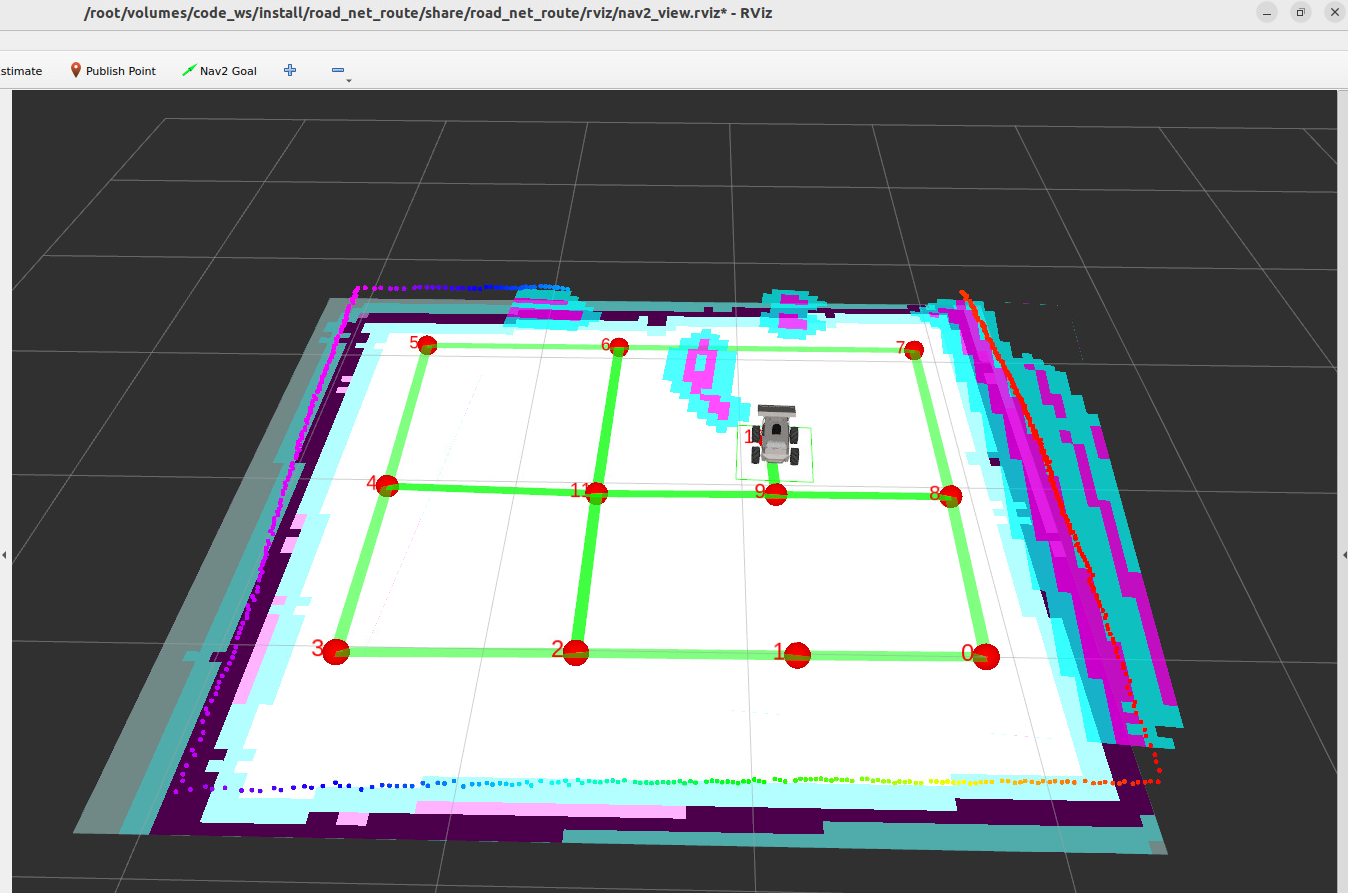
Task: Expand the hidden right panel handle
Action: [1343, 554]
